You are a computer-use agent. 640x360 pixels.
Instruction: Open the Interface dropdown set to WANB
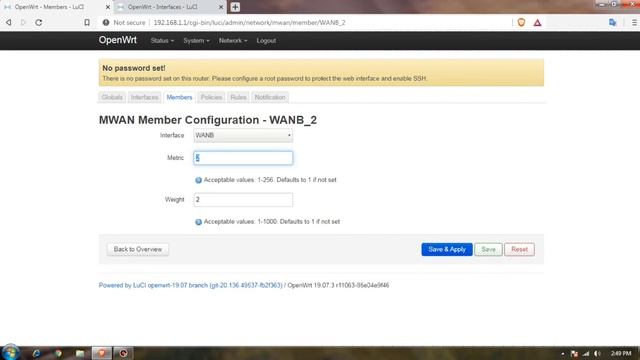coord(243,136)
